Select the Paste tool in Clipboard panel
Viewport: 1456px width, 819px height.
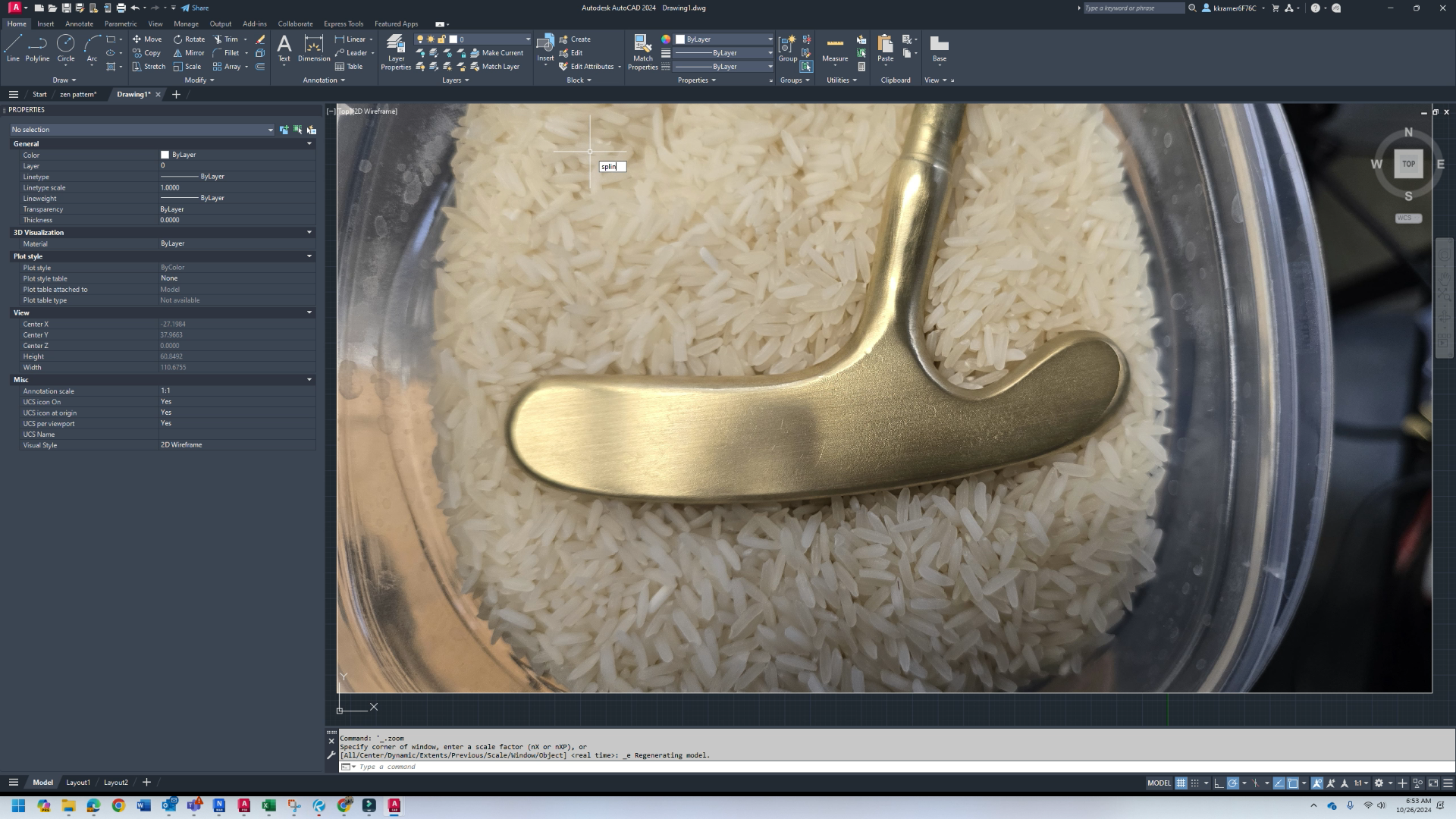[x=884, y=47]
